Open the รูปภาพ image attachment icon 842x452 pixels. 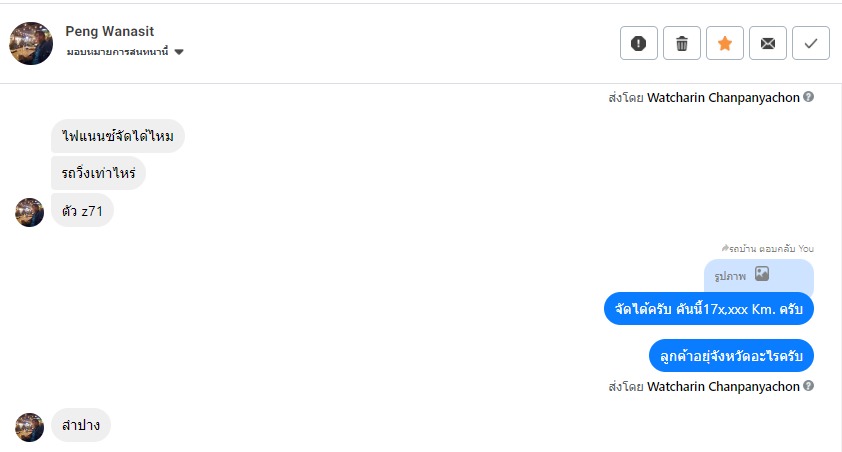pos(762,273)
